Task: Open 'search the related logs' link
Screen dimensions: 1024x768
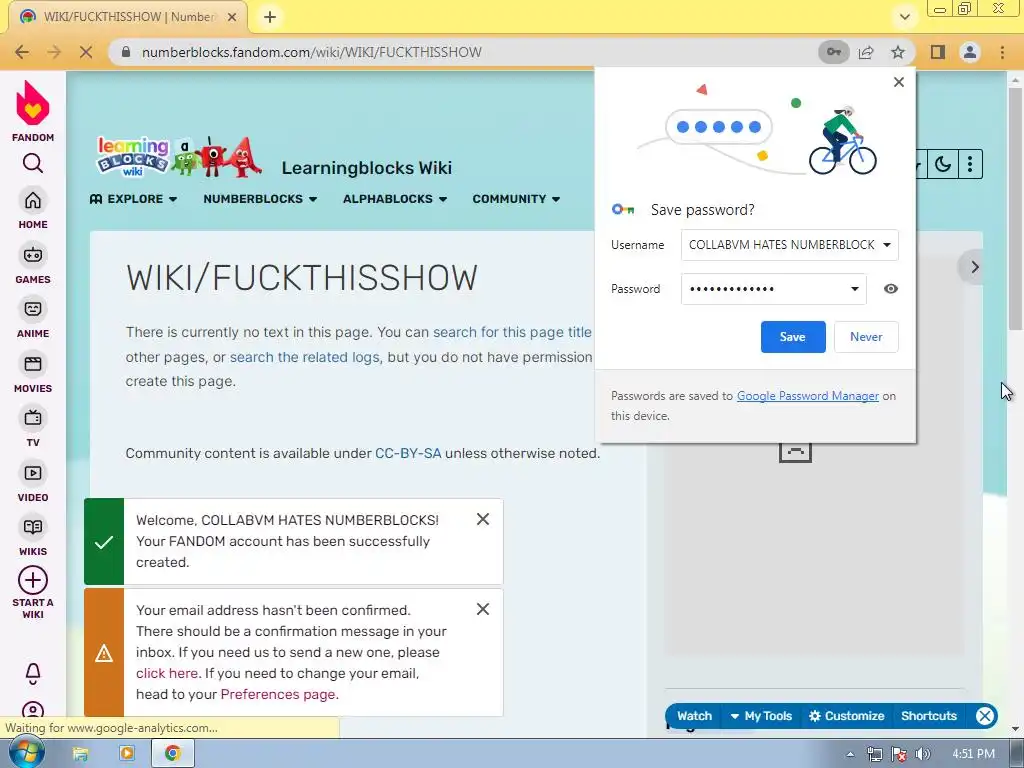Action: [304, 357]
